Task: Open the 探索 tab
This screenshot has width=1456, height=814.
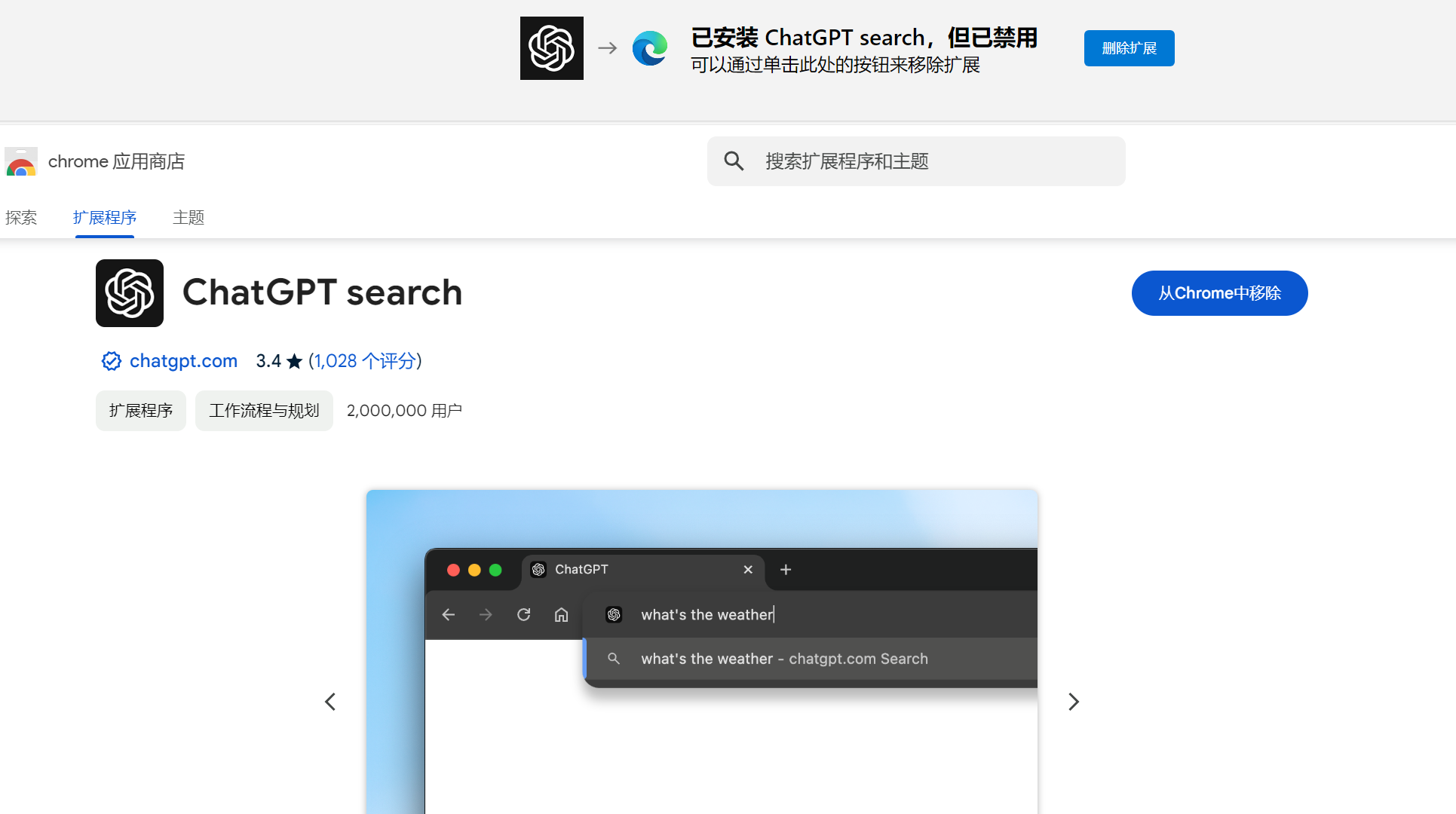Action: (x=21, y=218)
